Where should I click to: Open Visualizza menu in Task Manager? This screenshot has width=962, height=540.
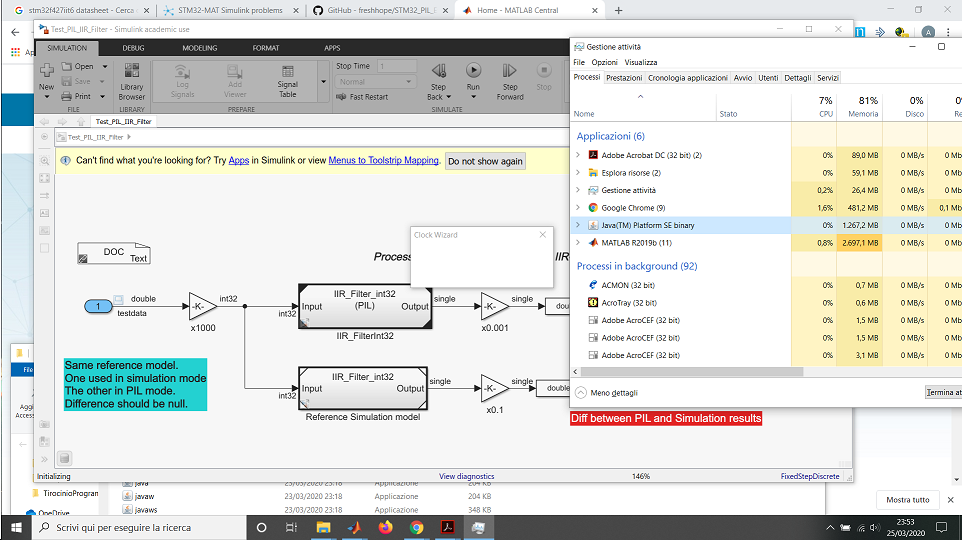click(641, 62)
